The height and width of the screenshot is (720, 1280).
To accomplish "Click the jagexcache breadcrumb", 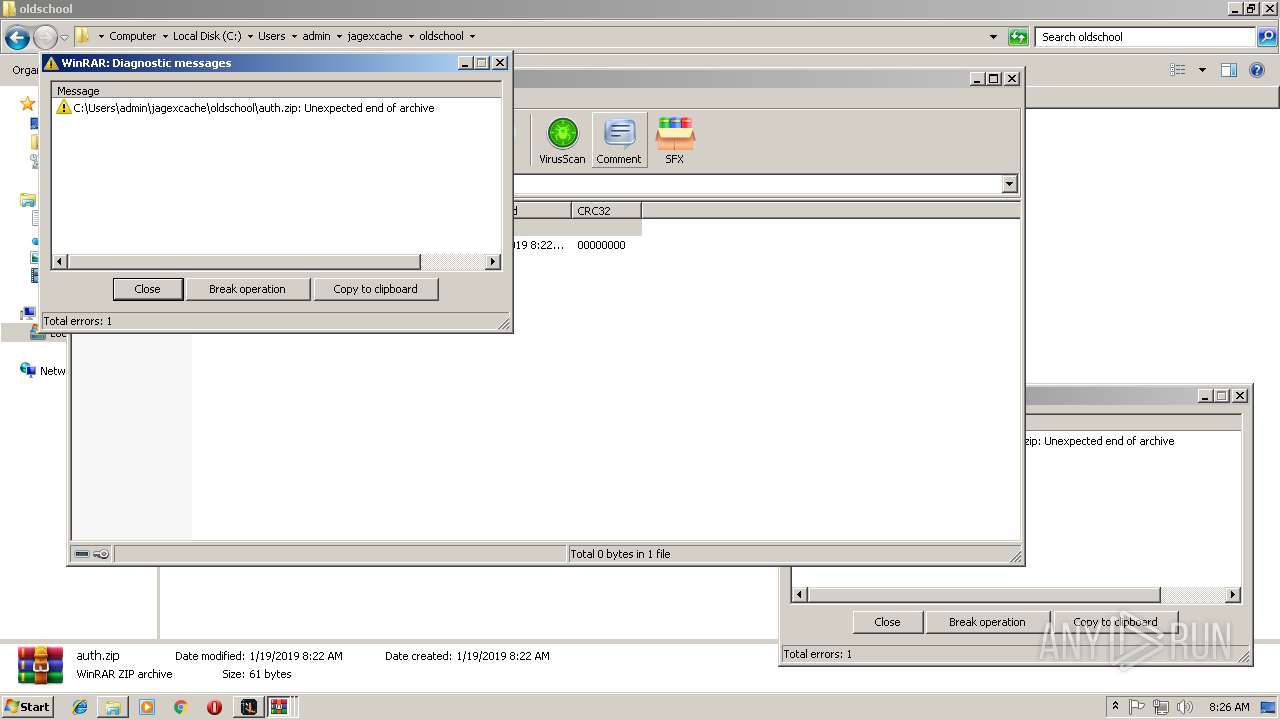I will coord(375,36).
